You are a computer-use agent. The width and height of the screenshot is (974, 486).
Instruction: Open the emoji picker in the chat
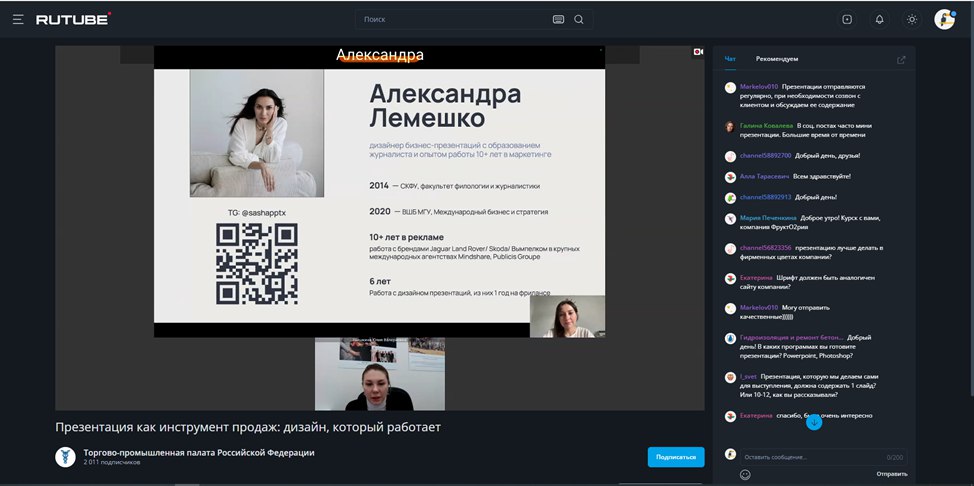(745, 474)
